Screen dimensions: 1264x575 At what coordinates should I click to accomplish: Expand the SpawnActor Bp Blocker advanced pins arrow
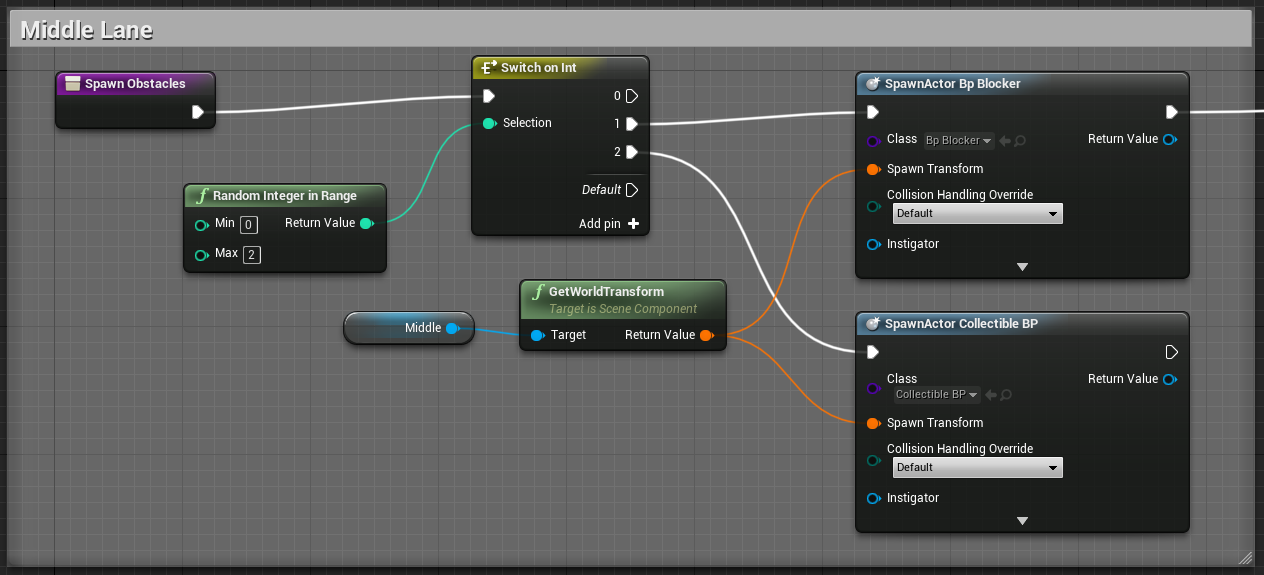point(1022,267)
